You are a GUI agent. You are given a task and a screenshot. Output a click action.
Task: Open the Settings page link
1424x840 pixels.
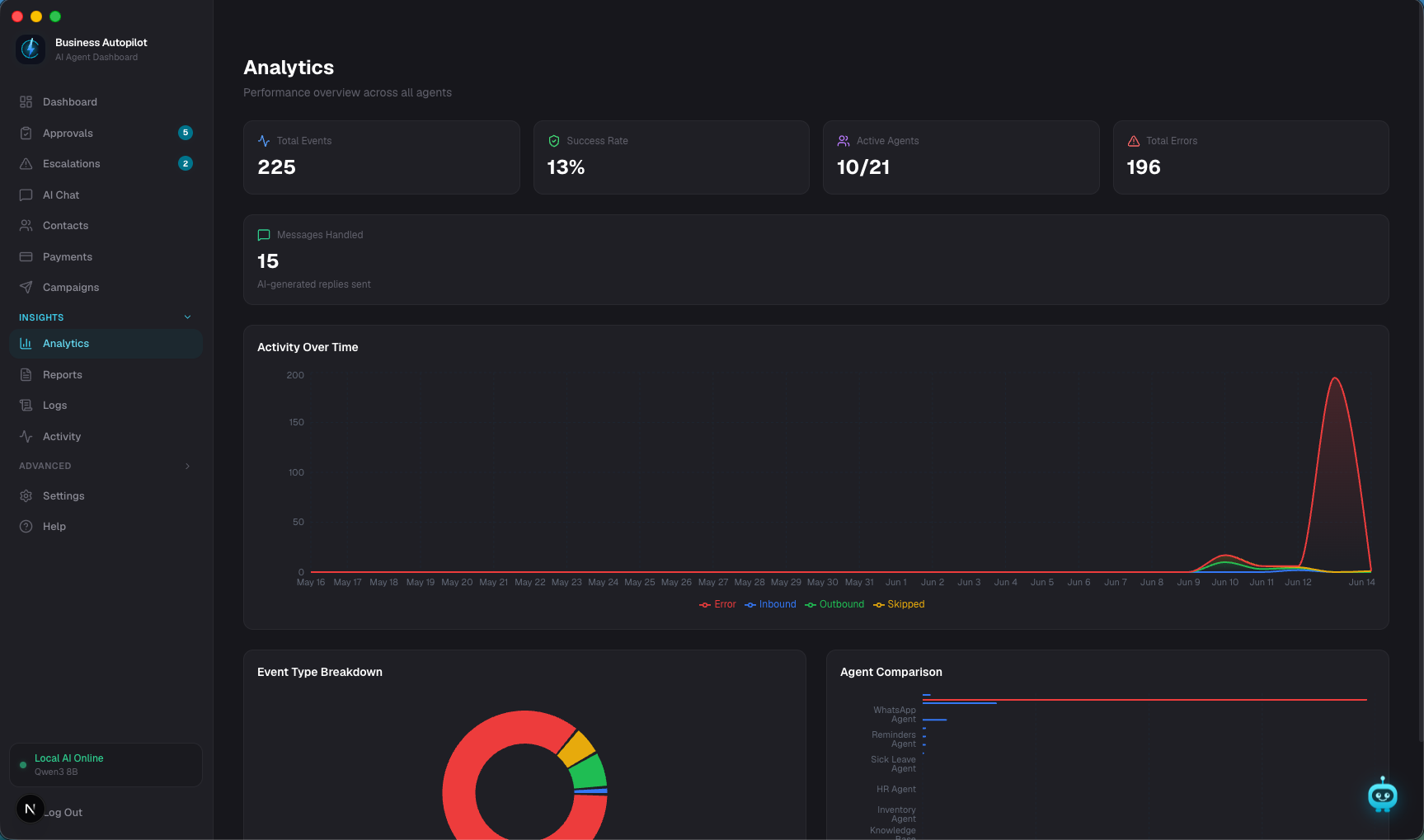point(106,496)
